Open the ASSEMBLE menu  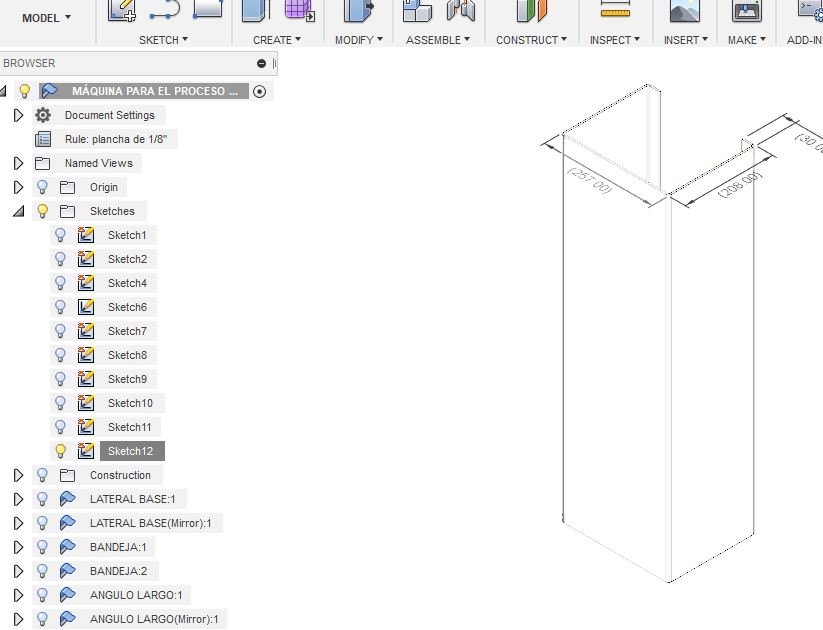437,40
